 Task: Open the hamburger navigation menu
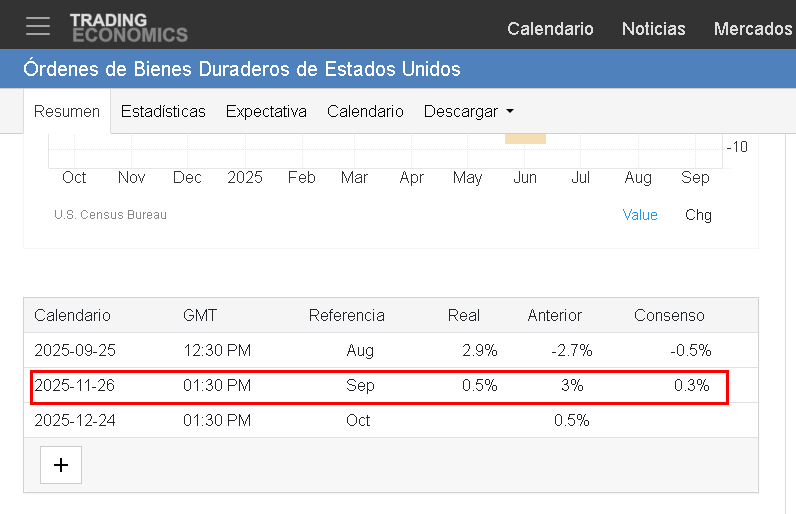point(38,27)
